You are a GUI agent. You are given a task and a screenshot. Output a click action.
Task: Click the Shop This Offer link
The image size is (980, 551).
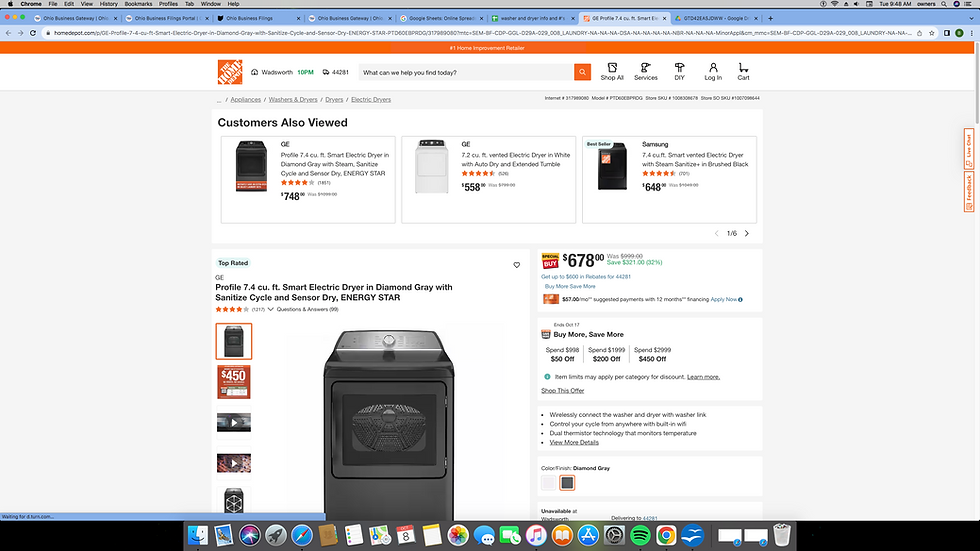(563, 391)
